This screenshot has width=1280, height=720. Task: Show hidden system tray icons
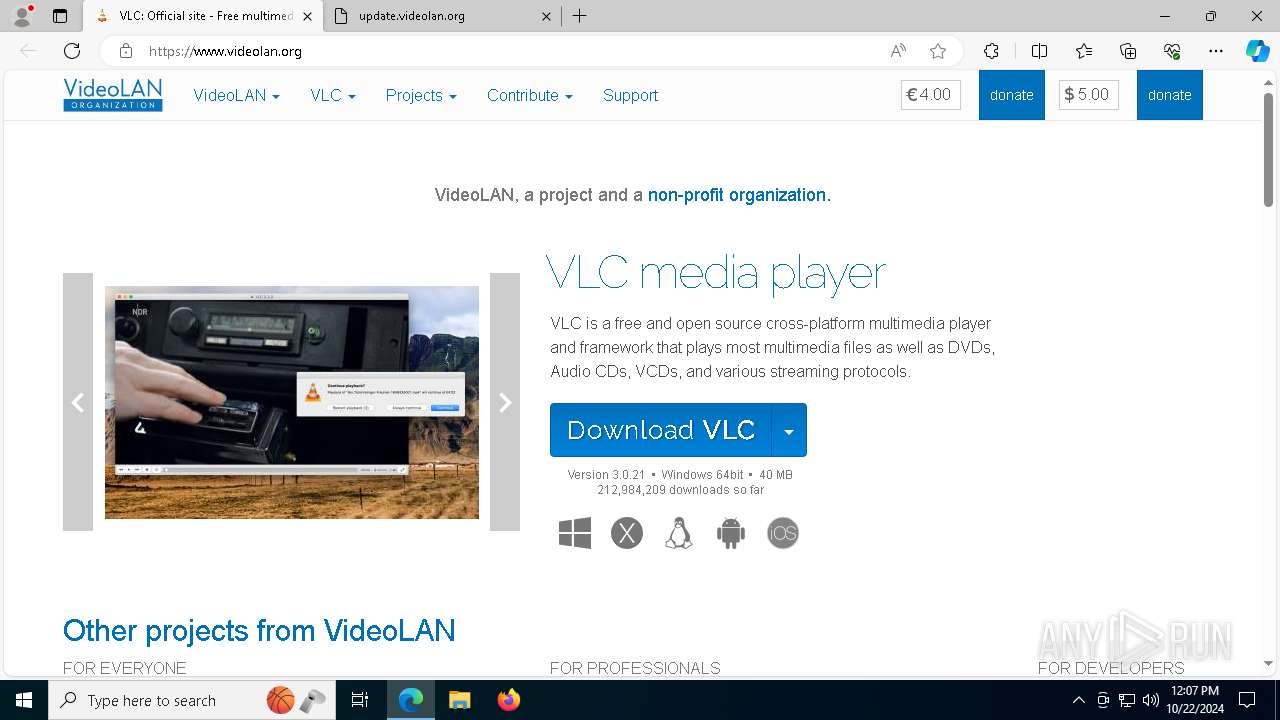pos(1078,700)
